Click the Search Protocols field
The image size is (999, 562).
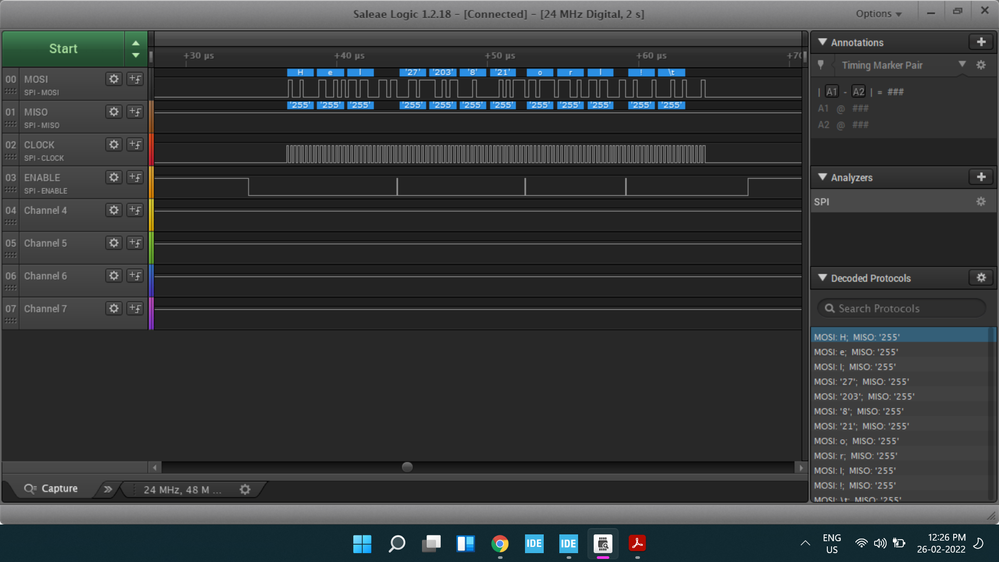click(902, 308)
